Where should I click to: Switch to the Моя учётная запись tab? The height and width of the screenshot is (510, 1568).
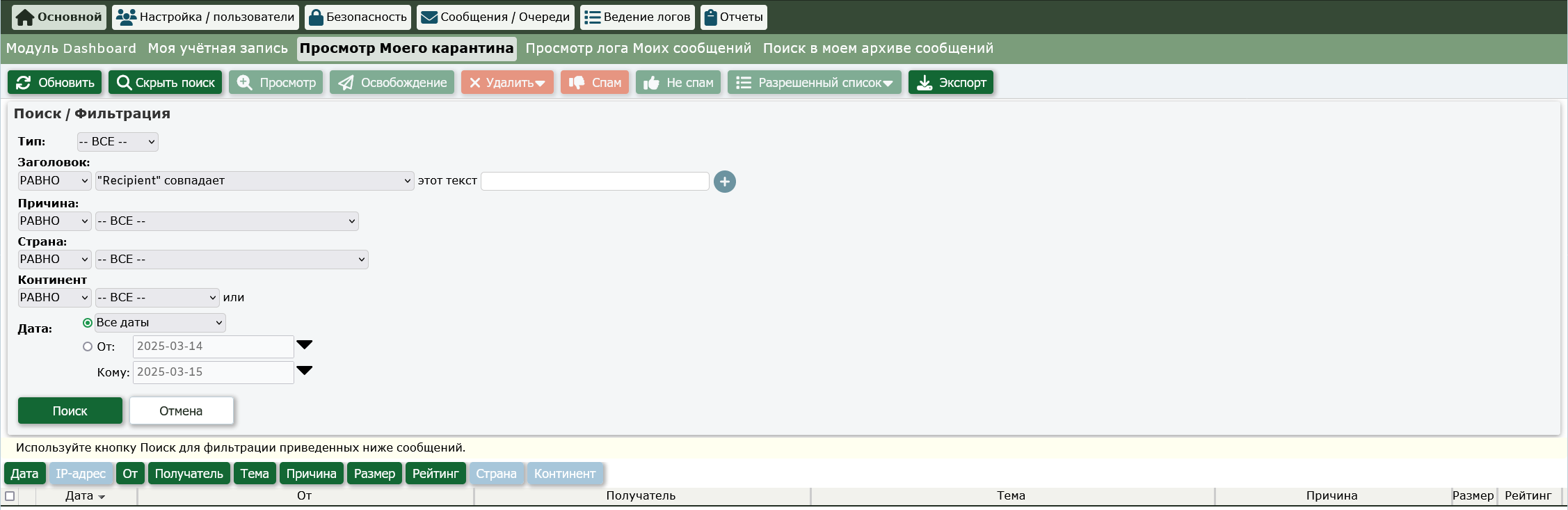[x=217, y=49]
